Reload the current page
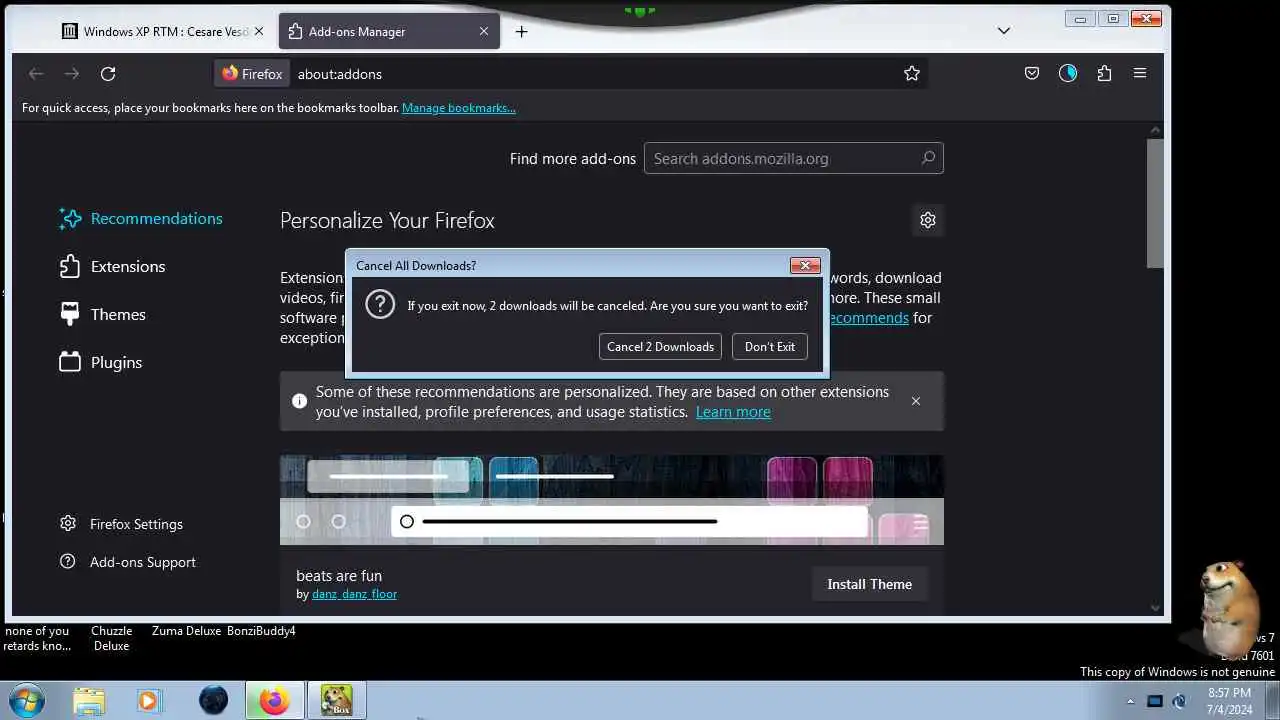Viewport: 1280px width, 720px height. [108, 73]
